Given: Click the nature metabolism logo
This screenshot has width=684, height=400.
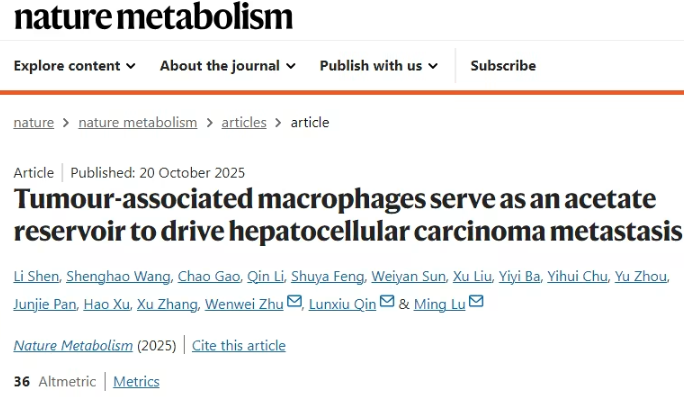Looking at the screenshot, I should tap(153, 17).
